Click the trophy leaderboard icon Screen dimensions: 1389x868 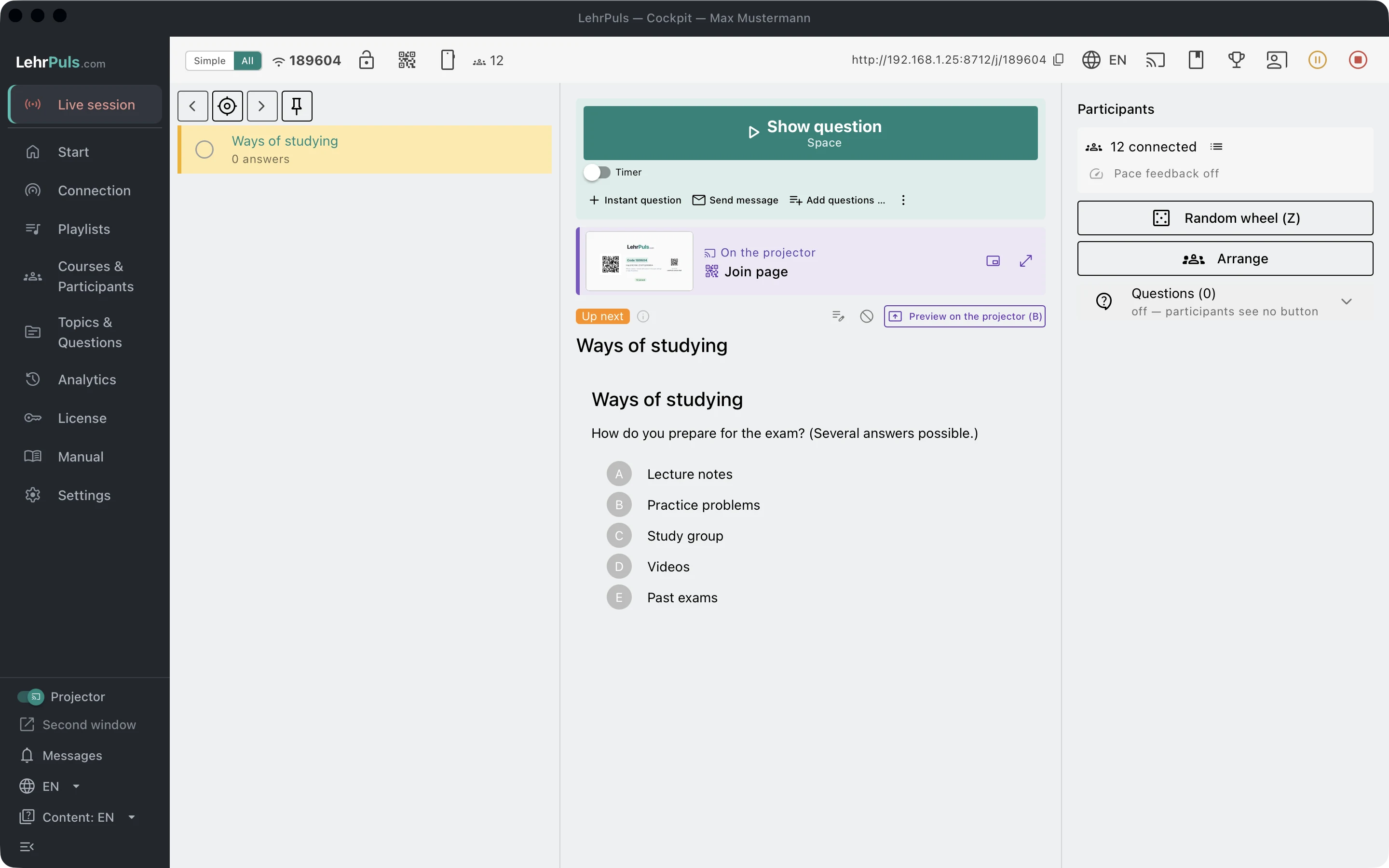[1236, 60]
